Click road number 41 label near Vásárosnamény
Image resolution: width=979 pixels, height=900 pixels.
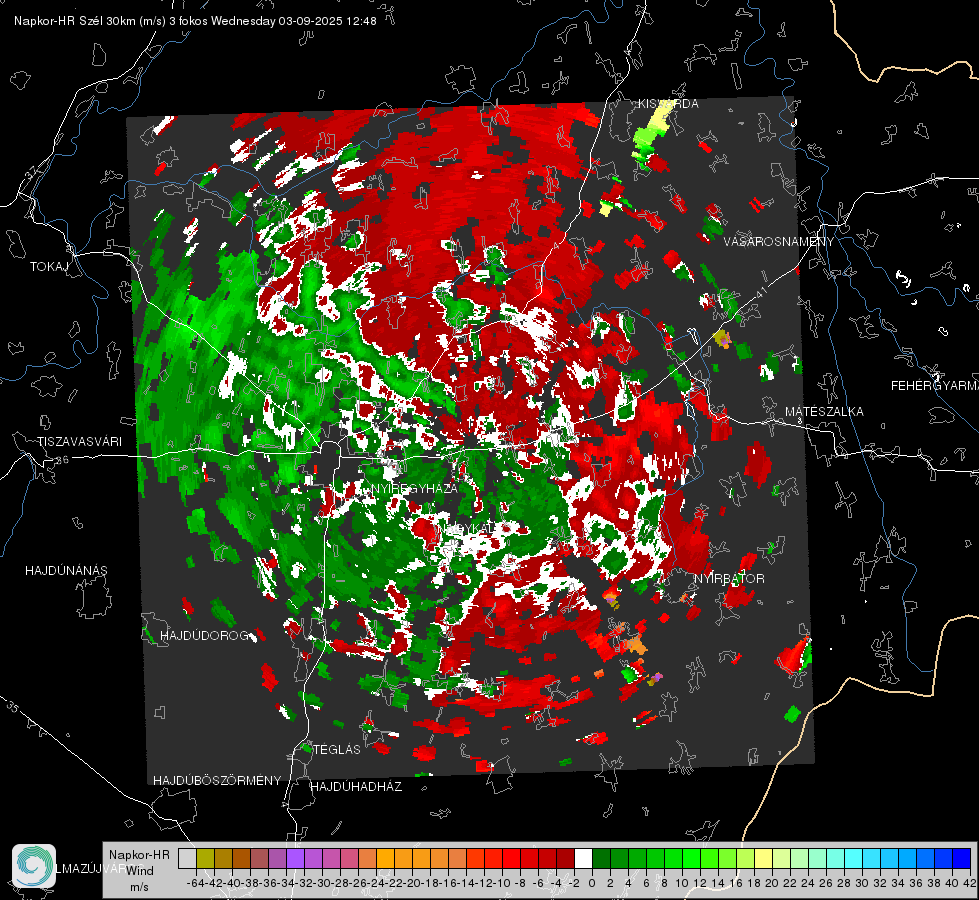(x=760, y=292)
